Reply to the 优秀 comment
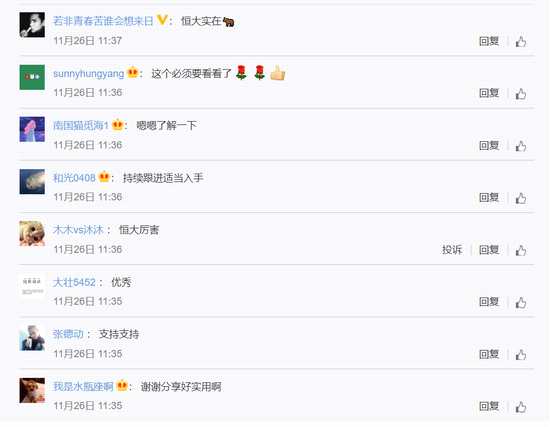550x427 pixels. (x=489, y=302)
